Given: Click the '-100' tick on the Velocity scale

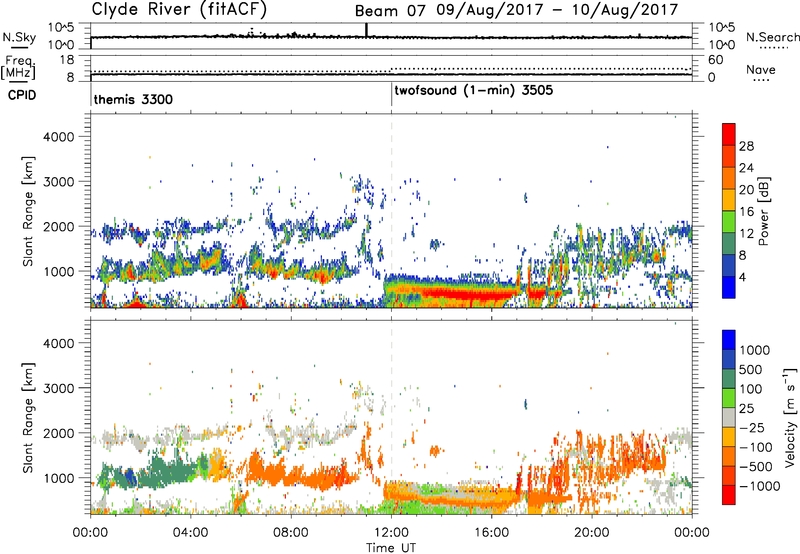Looking at the screenshot, I should (x=756, y=447).
